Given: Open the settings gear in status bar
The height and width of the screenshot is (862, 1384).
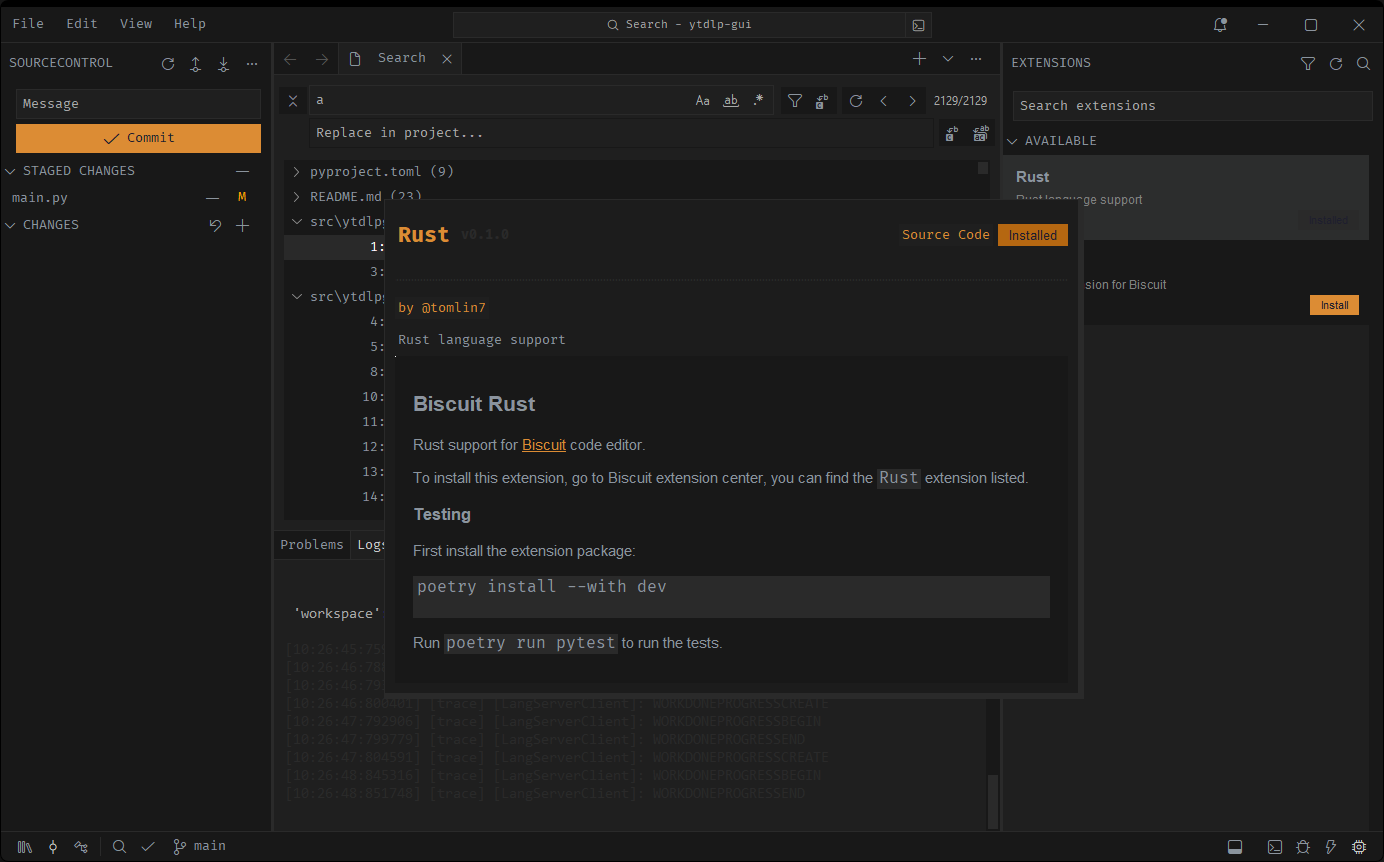Looking at the screenshot, I should (1359, 847).
